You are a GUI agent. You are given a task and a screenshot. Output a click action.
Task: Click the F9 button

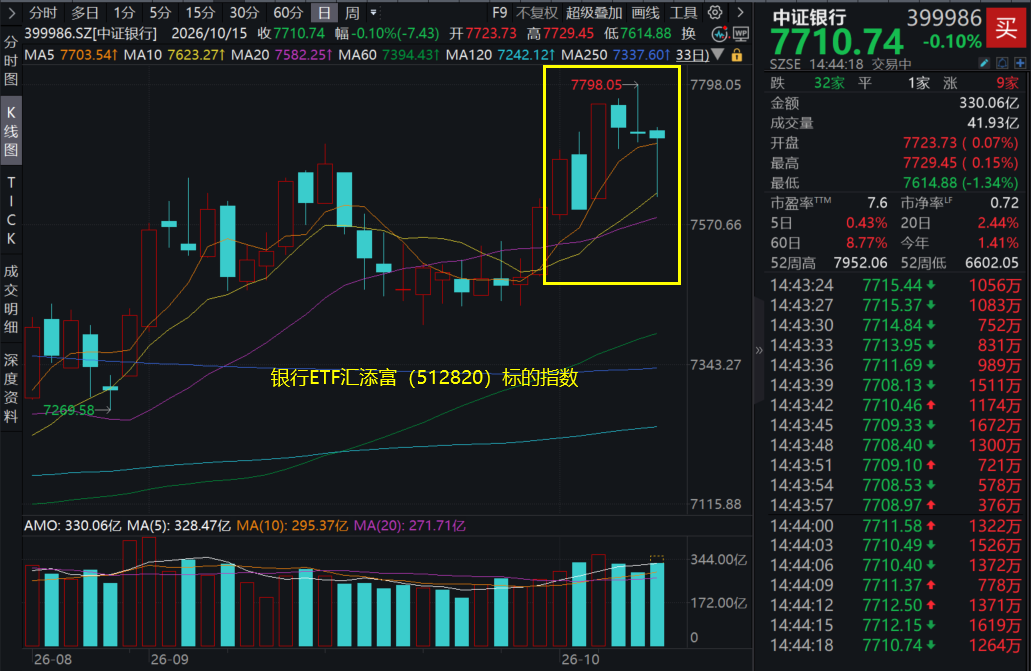click(x=500, y=12)
